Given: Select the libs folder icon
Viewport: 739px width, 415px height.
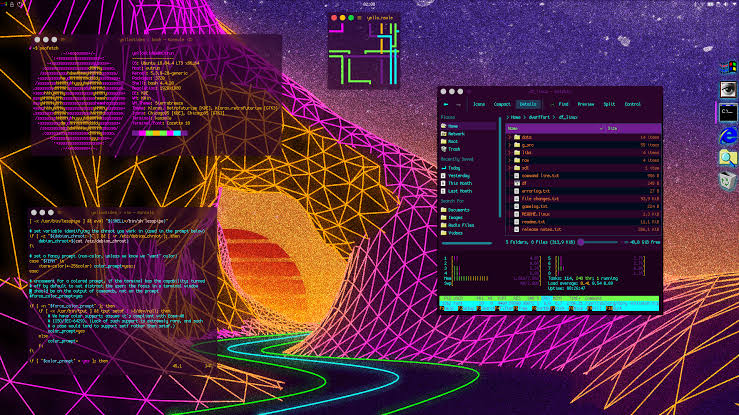Looking at the screenshot, I should click(517, 153).
